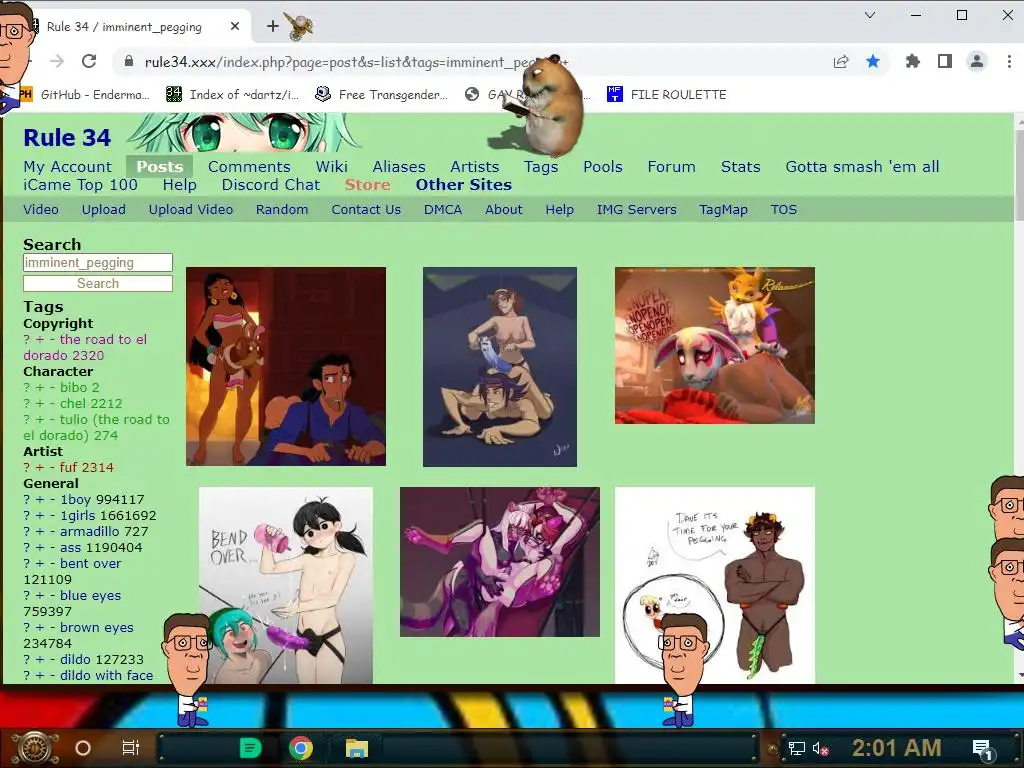
Task: Add 1boy tag via its plus sign
Action: pos(40,500)
